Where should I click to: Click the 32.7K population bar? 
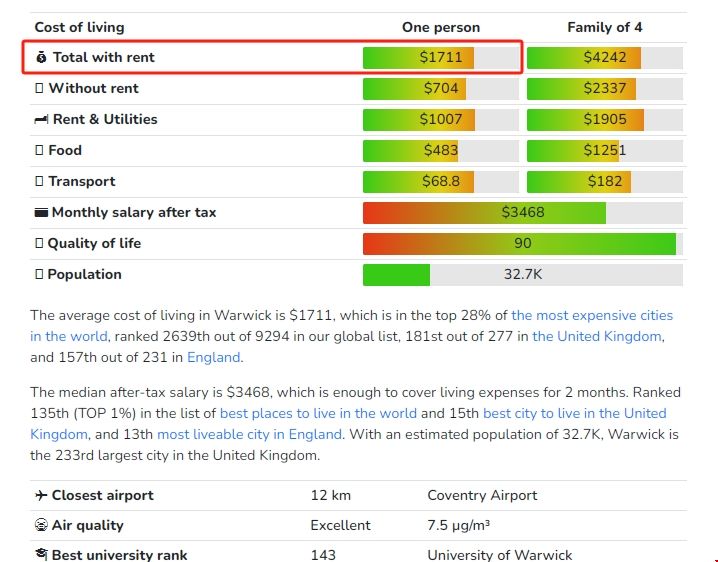point(522,275)
